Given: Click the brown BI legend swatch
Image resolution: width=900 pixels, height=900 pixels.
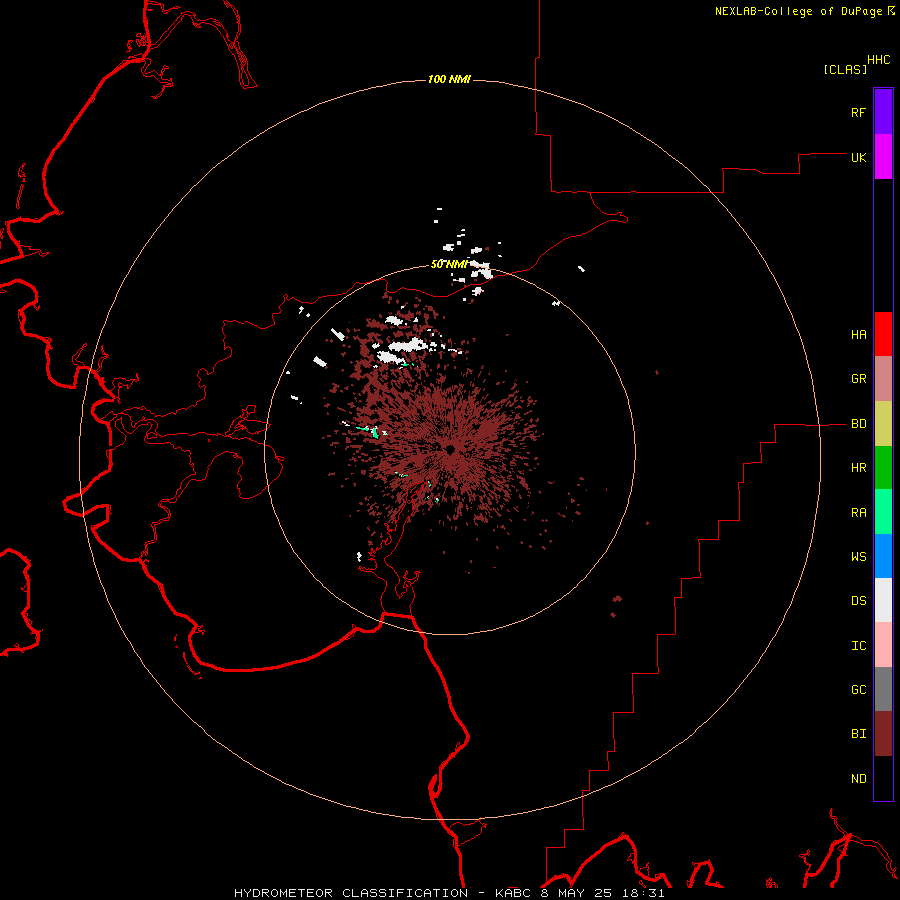Looking at the screenshot, I should pyautogui.click(x=883, y=734).
